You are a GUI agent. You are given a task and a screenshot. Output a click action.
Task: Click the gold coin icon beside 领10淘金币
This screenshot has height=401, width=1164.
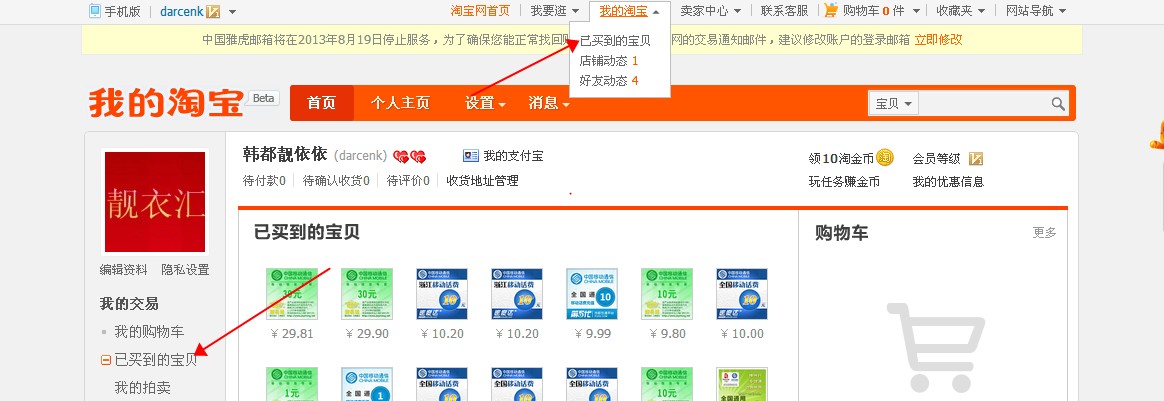(x=884, y=157)
